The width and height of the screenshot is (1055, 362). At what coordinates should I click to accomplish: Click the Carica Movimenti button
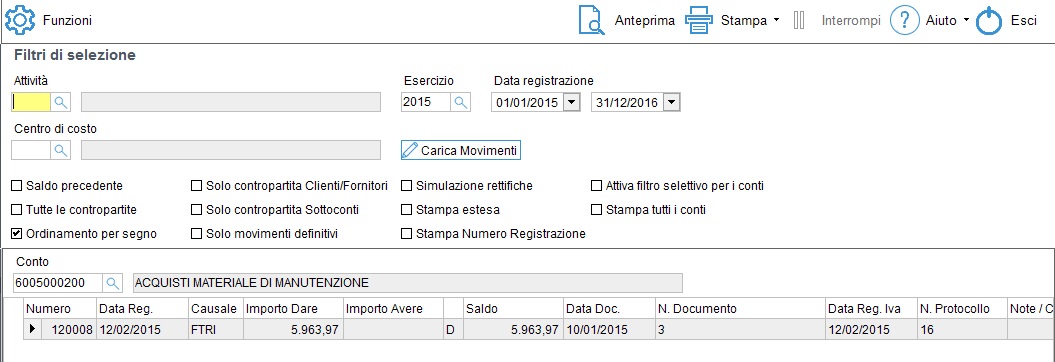461,151
